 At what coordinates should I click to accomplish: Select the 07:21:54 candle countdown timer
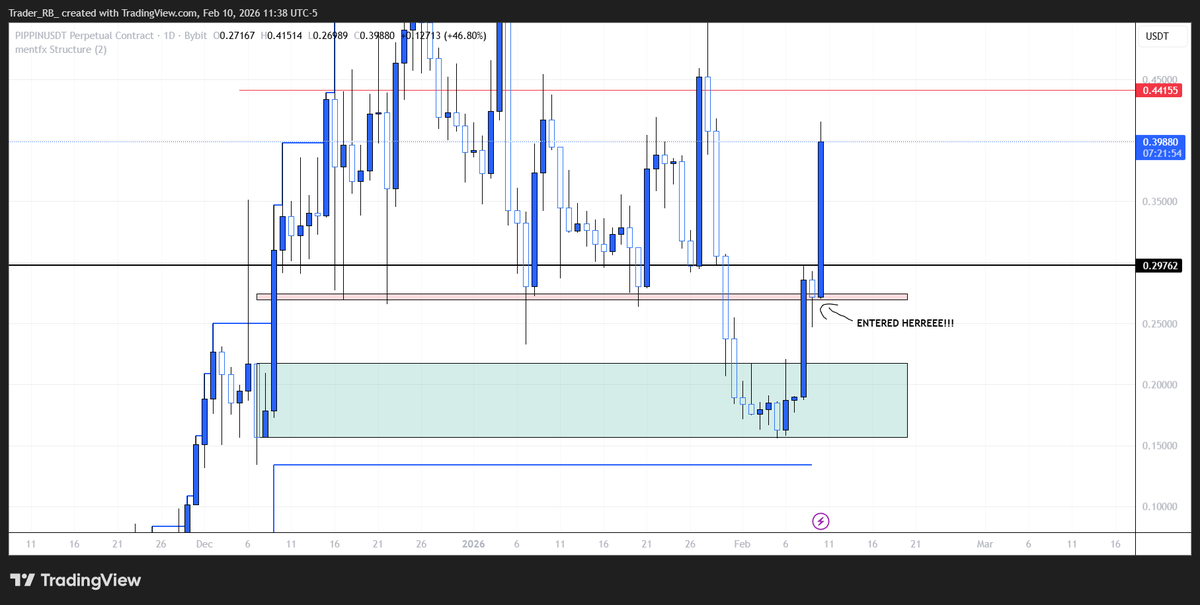(x=1160, y=153)
